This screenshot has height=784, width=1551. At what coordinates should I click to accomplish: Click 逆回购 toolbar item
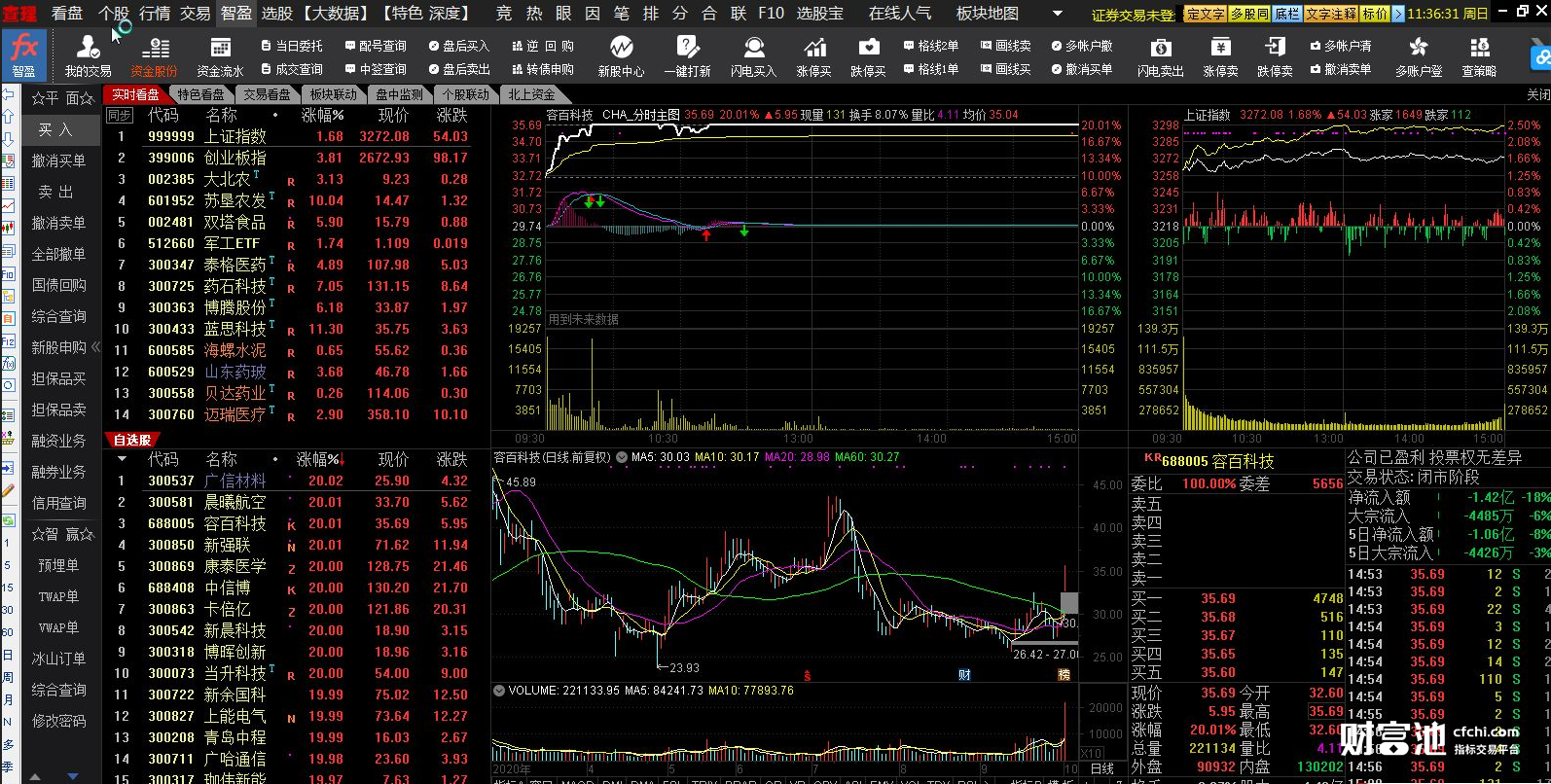tap(543, 46)
